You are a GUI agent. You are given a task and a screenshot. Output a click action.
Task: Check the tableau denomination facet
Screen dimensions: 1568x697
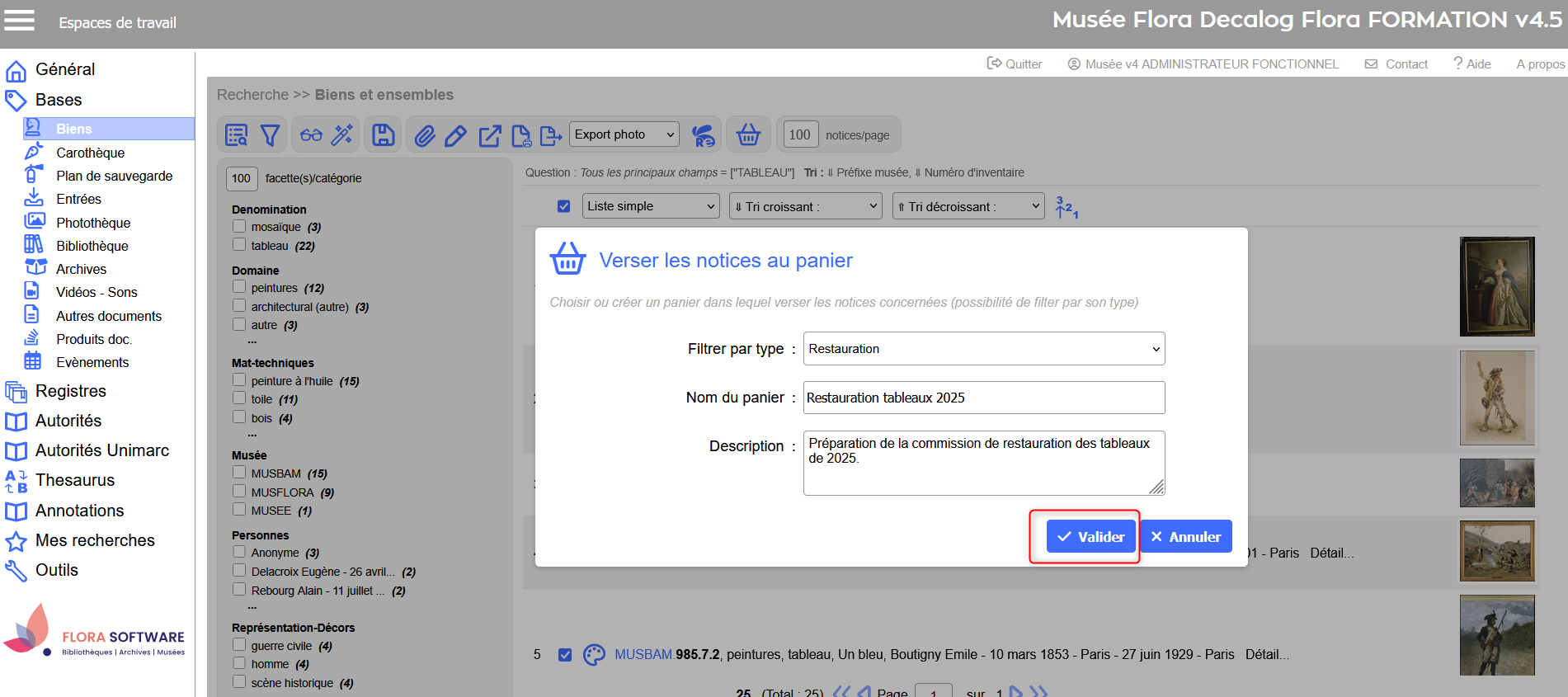tap(239, 245)
